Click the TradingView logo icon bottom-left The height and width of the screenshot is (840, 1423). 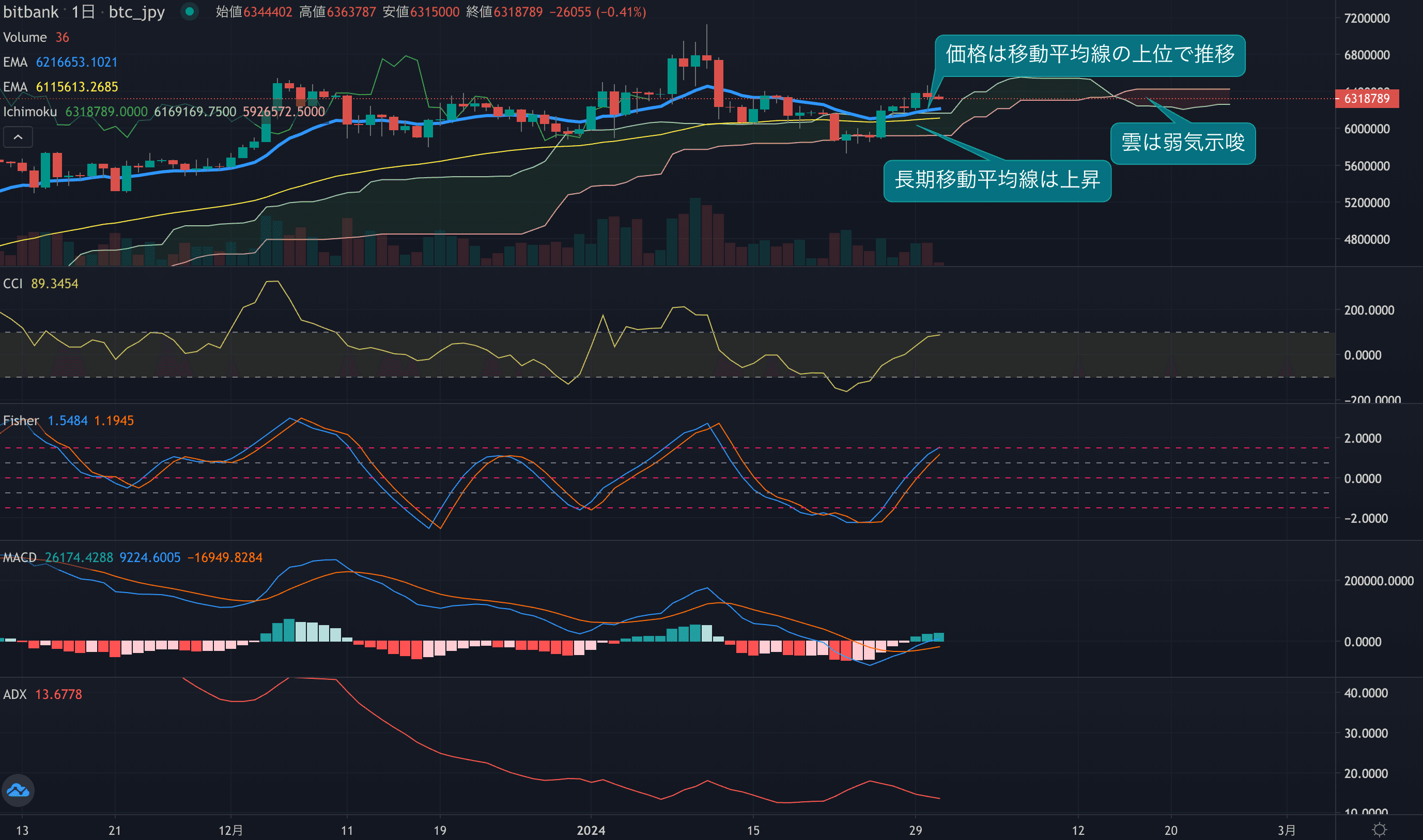(18, 790)
